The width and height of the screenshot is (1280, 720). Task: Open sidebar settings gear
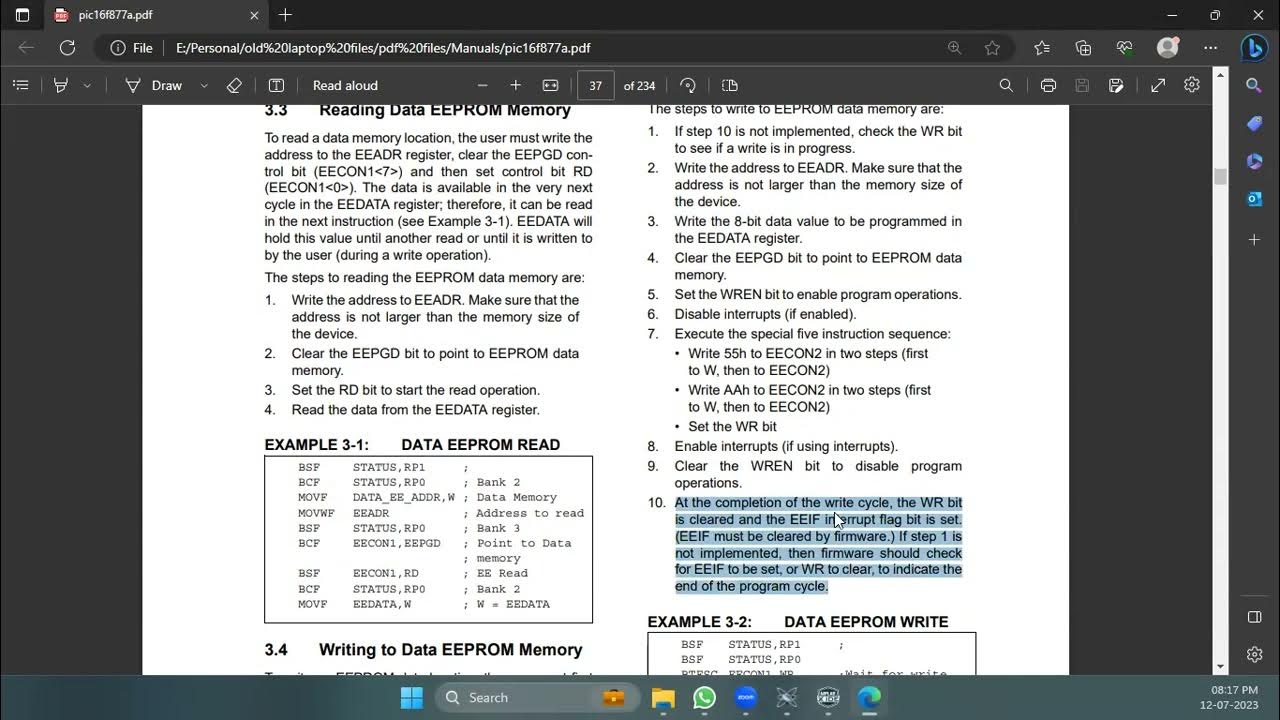coord(1254,654)
